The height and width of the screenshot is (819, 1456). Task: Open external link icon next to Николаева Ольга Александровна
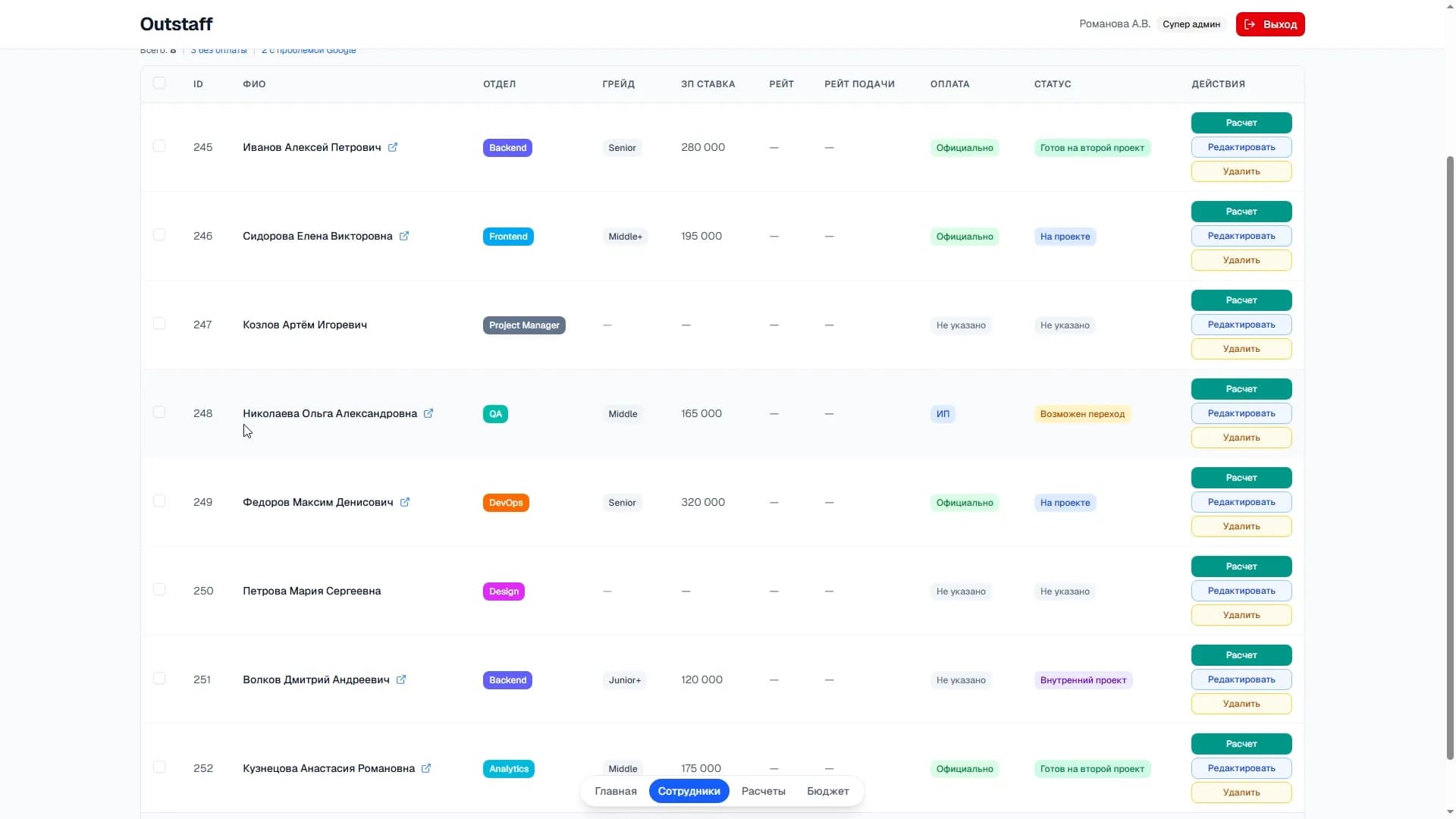coord(428,413)
